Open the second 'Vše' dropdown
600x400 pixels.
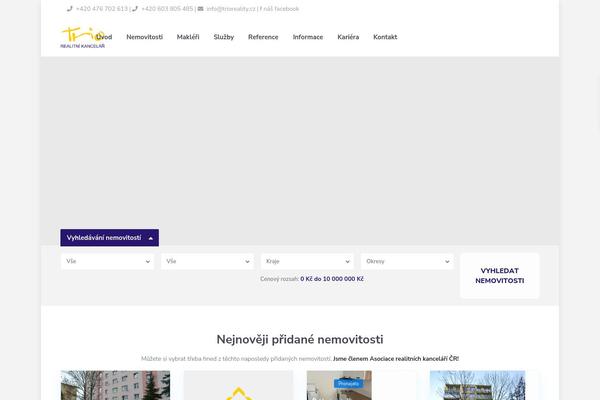207,261
